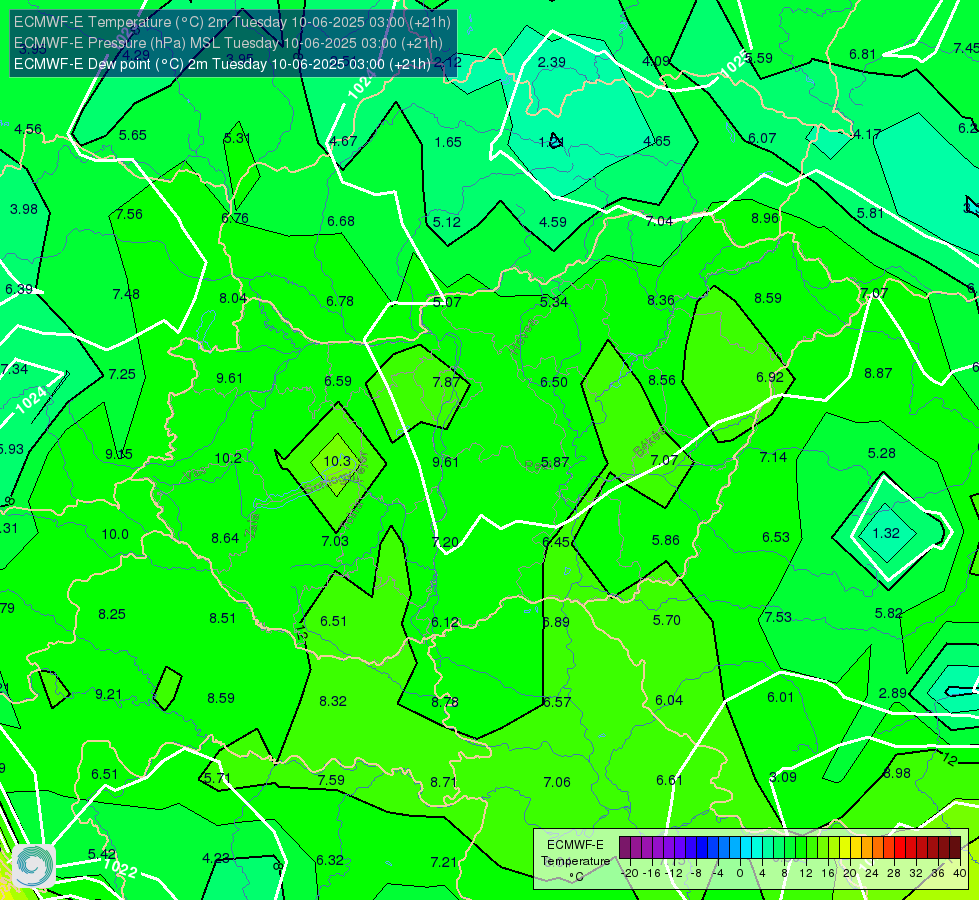Click the cyan 0° legend swatch
Viewport: 979px width, 900px height.
(745, 848)
